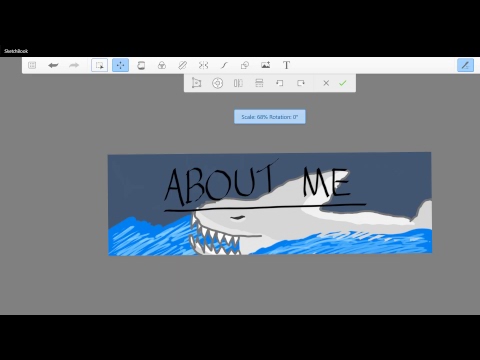The image size is (480, 360).
Task: Select the Ruler tool
Action: tap(182, 65)
